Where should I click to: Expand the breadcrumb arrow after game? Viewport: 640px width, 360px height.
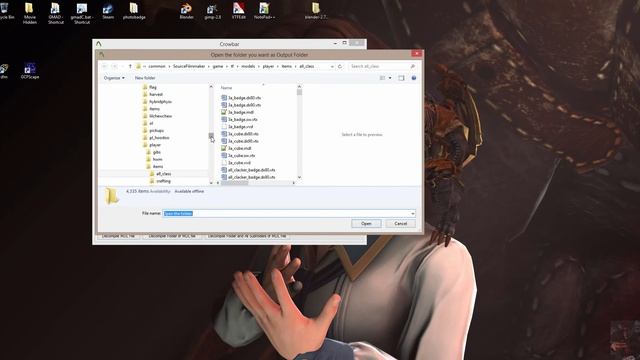pyautogui.click(x=227, y=66)
